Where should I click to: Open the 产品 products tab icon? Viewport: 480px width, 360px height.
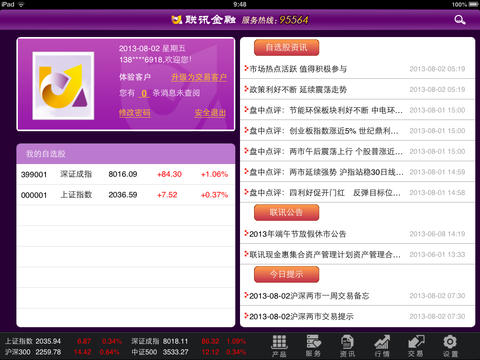[279, 346]
